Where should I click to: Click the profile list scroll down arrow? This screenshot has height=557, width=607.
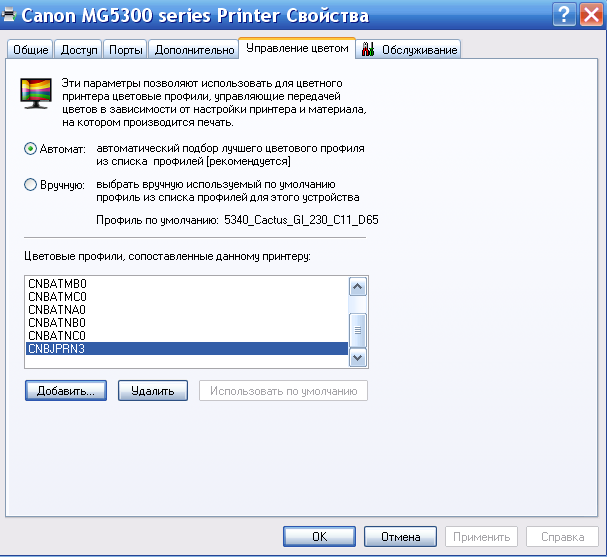(358, 358)
